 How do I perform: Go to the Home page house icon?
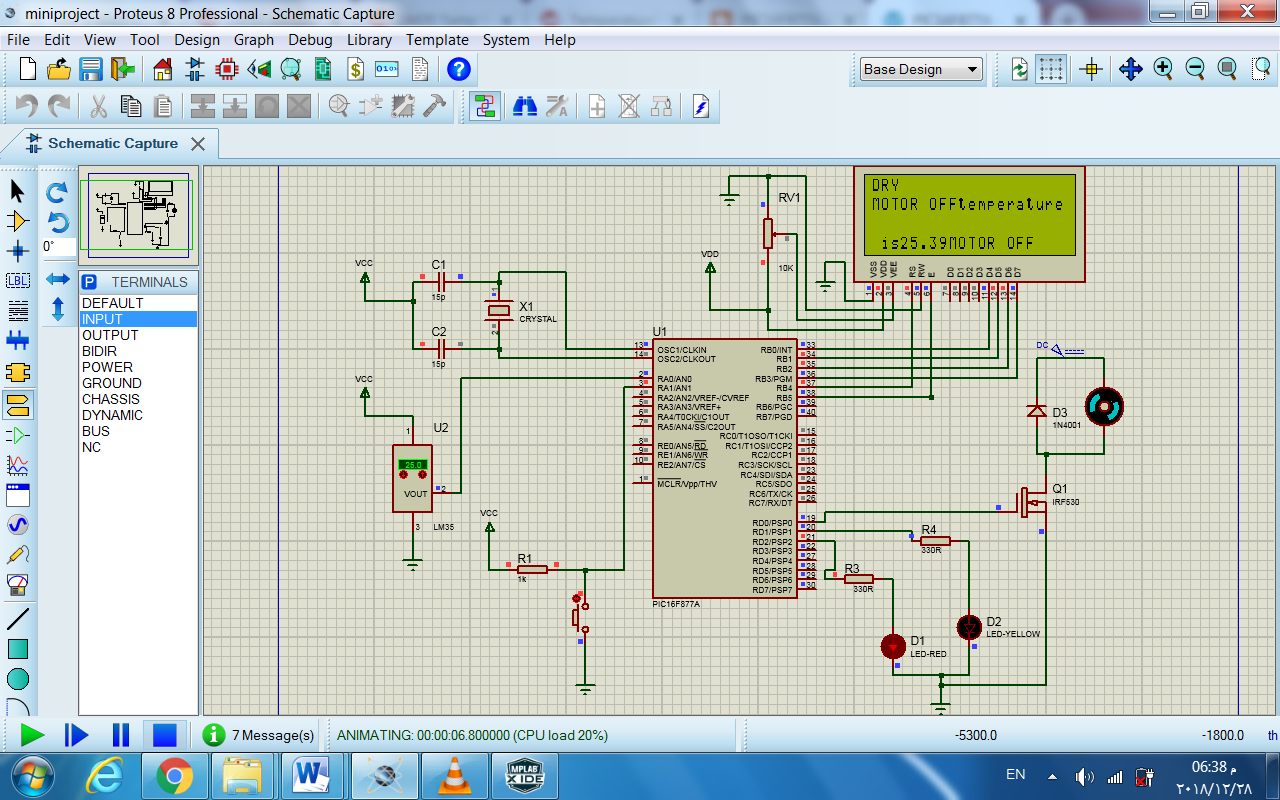coord(163,69)
